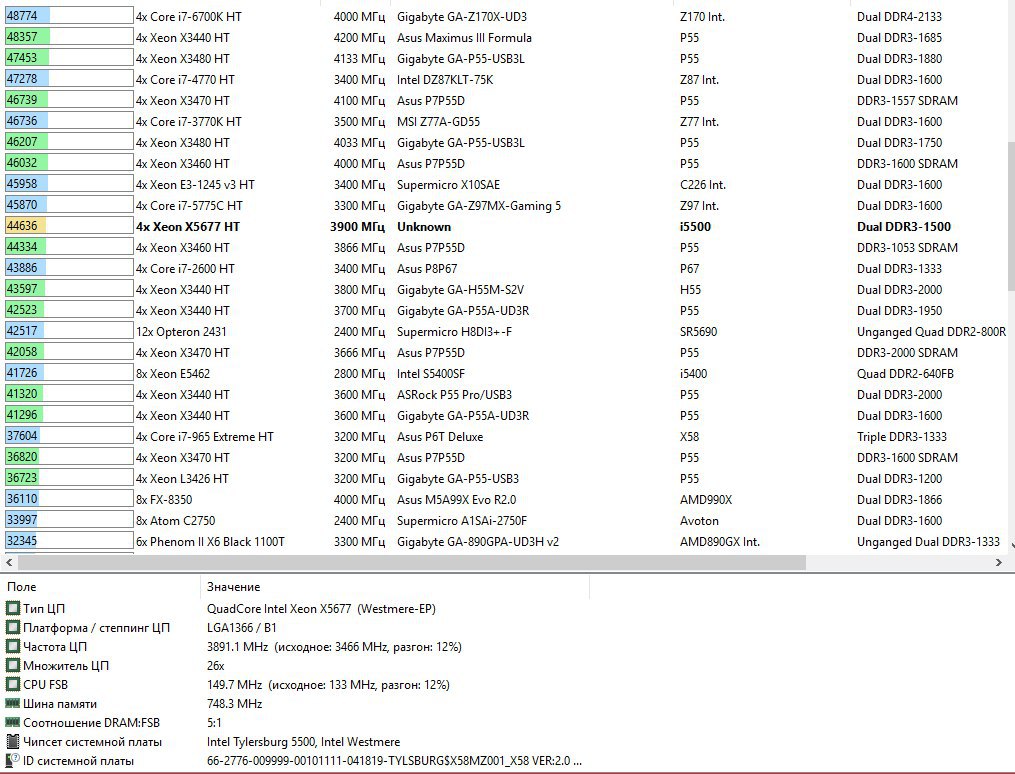The width and height of the screenshot is (1015, 774).
Task: Click the SR5690 chipset cell
Action: coord(698,332)
